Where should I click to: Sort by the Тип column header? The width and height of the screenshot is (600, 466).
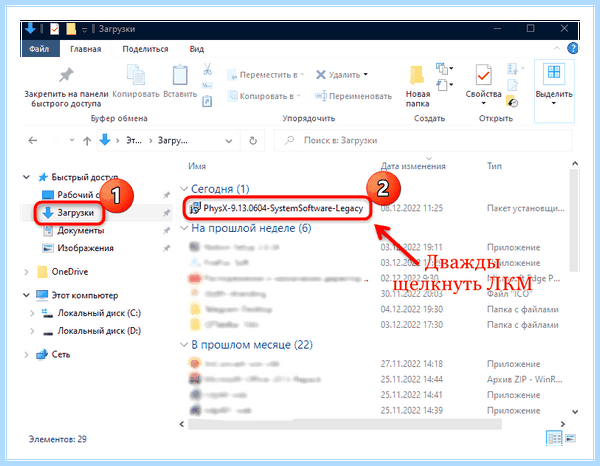click(x=494, y=166)
